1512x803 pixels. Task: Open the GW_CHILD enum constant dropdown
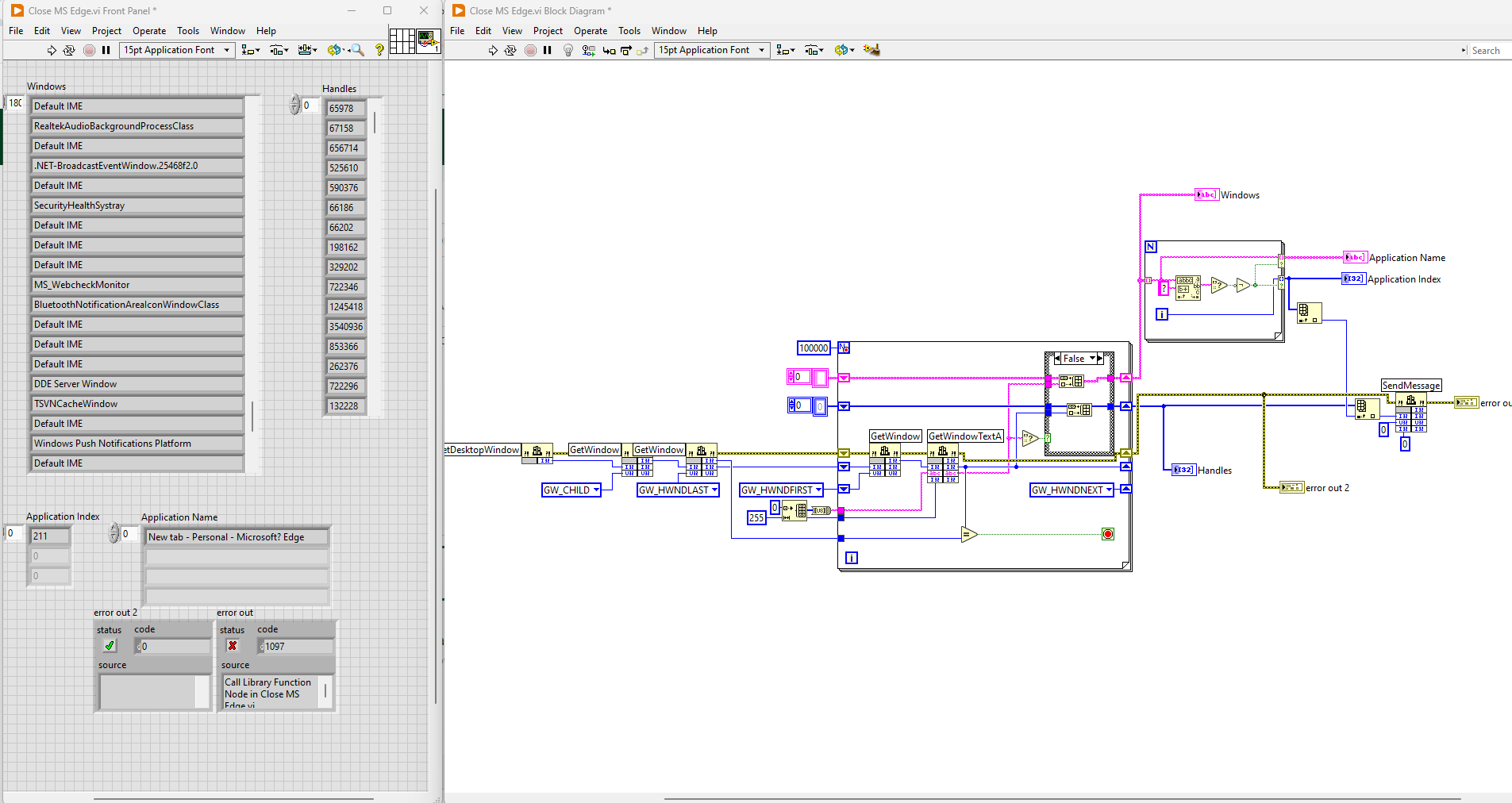595,490
